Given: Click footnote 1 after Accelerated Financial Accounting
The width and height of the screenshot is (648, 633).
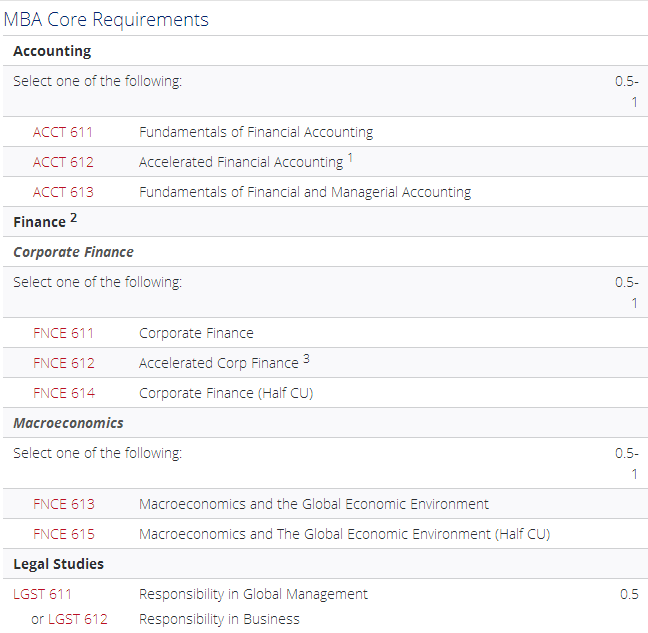Looking at the screenshot, I should [350, 158].
